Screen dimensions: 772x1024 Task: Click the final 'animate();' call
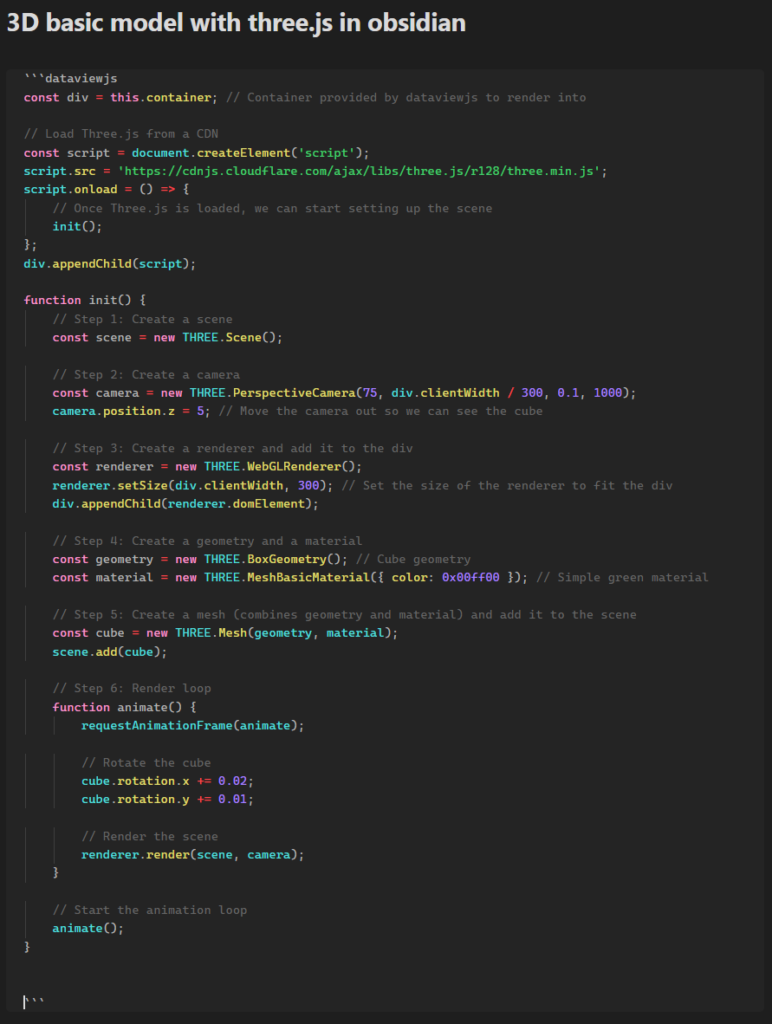click(x=88, y=929)
